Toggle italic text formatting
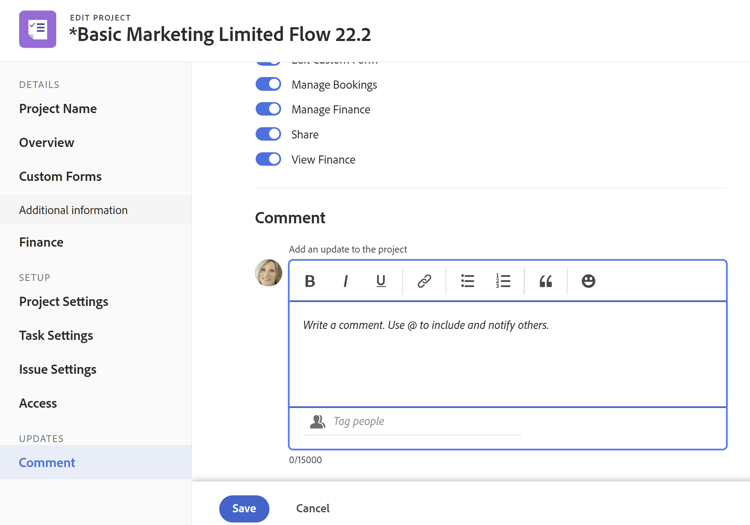Viewport: 750px width, 525px height. pyautogui.click(x=345, y=281)
